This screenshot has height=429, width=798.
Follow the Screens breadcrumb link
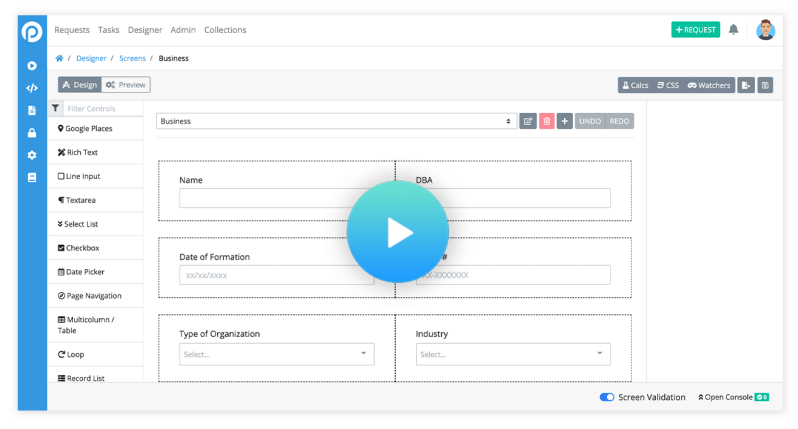pyautogui.click(x=132, y=58)
